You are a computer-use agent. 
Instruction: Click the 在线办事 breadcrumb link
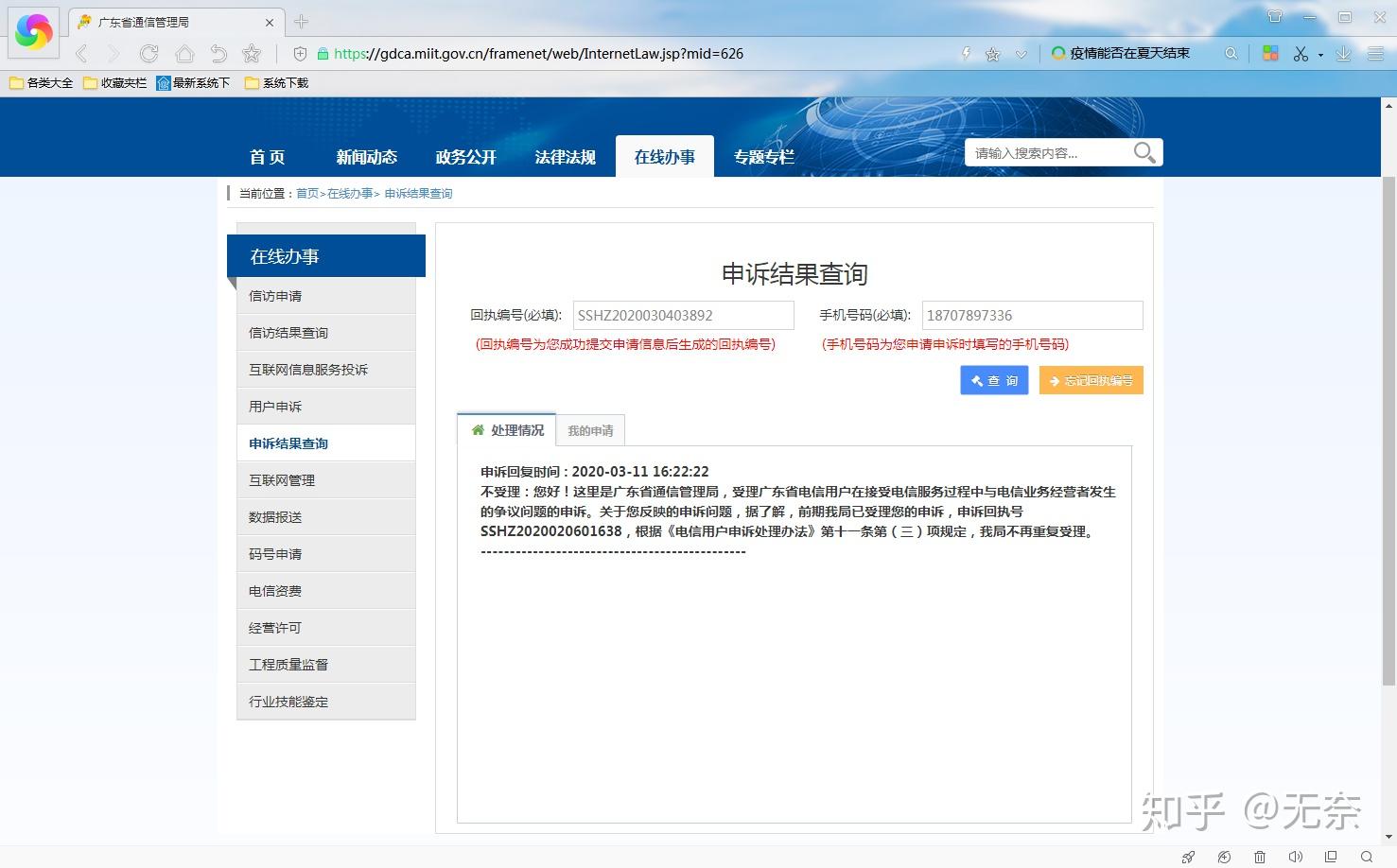[x=350, y=194]
